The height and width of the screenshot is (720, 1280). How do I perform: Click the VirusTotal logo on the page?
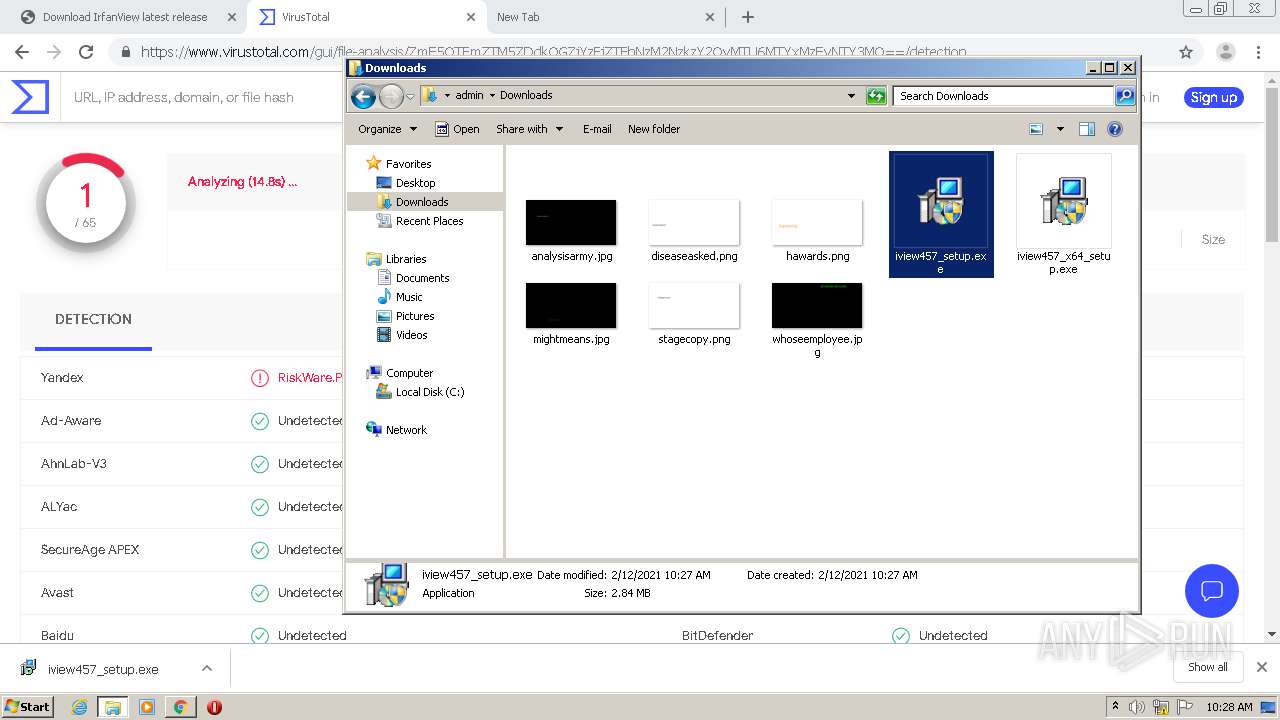(30, 97)
